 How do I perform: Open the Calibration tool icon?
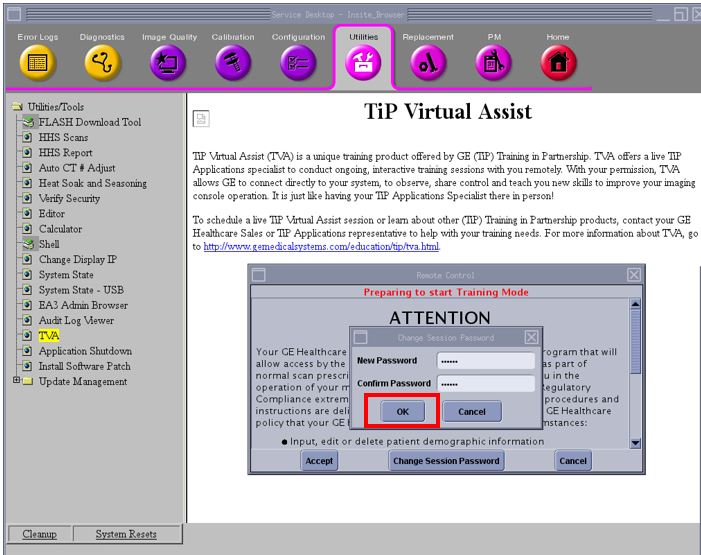[x=232, y=64]
